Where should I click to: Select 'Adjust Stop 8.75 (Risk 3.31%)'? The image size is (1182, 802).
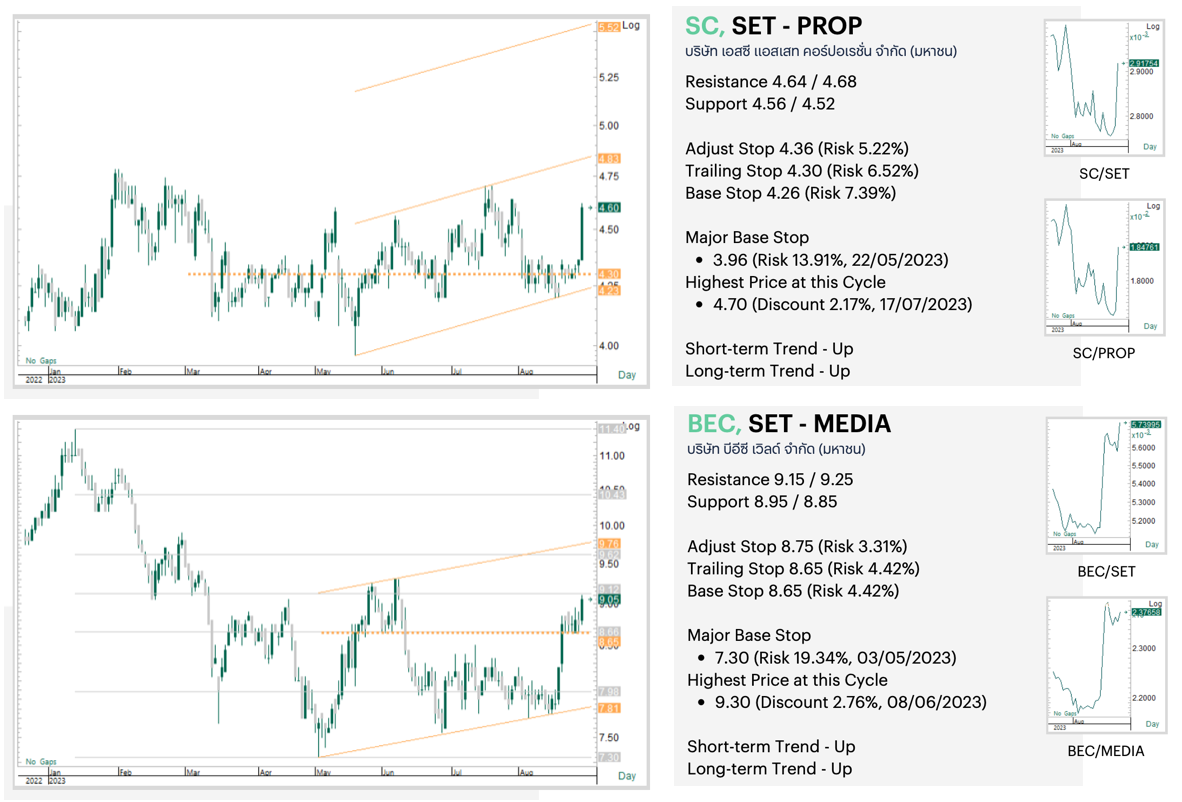(x=798, y=546)
